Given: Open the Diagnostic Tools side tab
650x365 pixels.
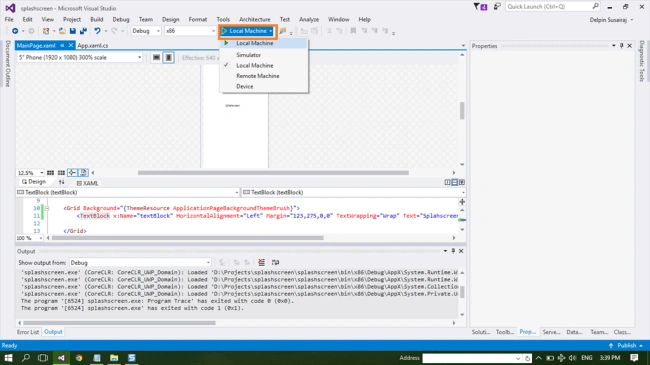Looking at the screenshot, I should pos(642,61).
